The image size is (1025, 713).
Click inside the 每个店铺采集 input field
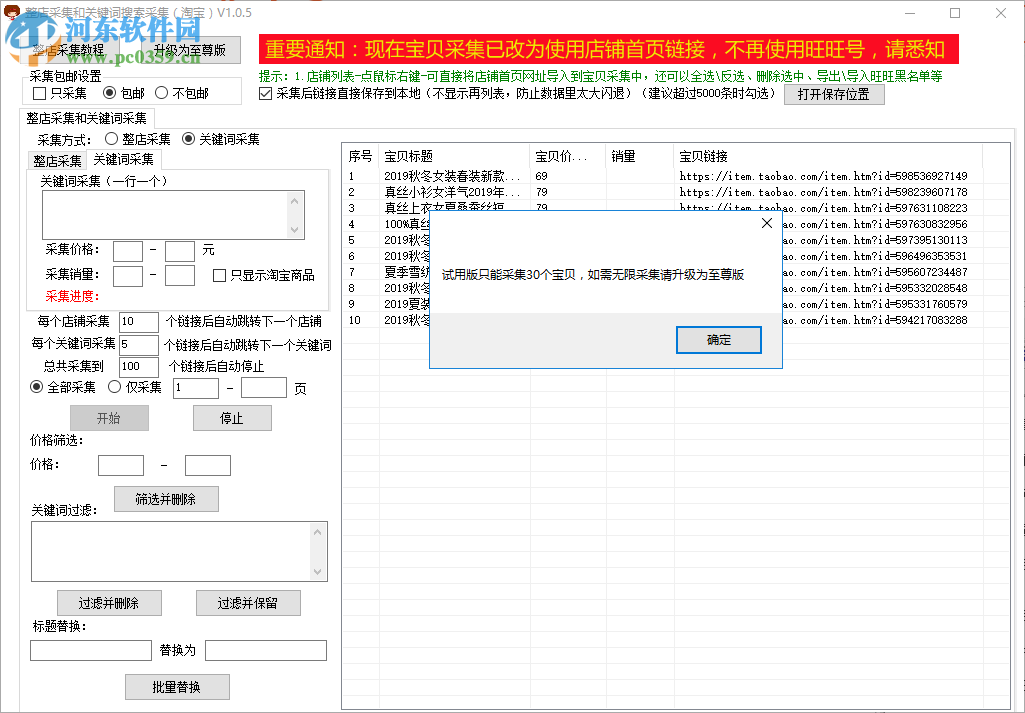138,321
